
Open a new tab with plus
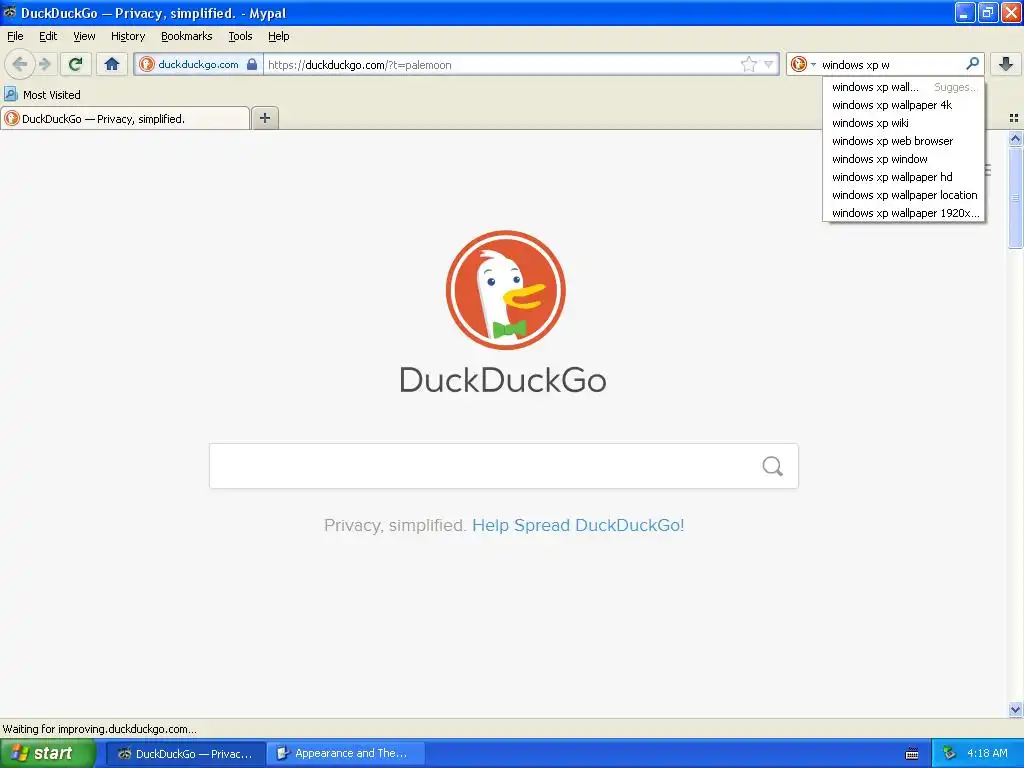tap(265, 118)
